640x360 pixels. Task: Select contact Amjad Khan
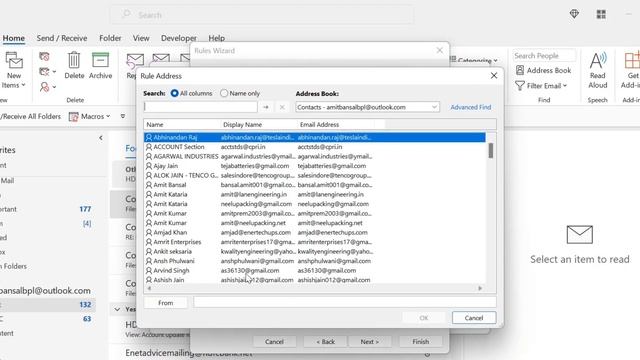point(315,233)
